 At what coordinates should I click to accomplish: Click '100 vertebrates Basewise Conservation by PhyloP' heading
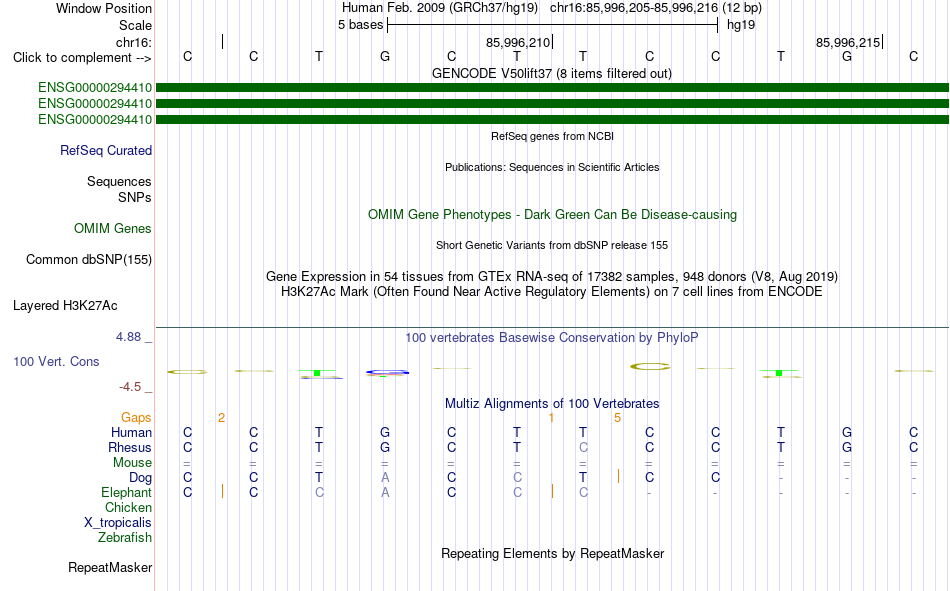click(x=552, y=338)
